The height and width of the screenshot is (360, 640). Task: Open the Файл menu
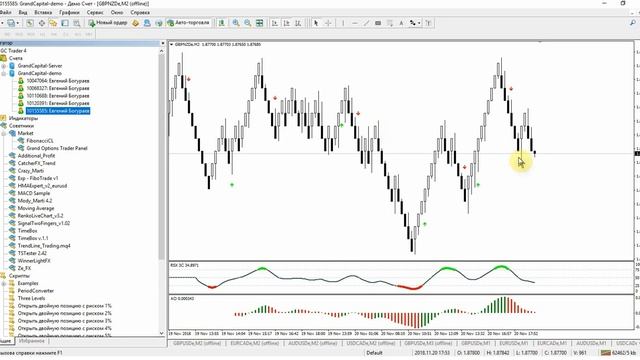pyautogui.click(x=6, y=12)
